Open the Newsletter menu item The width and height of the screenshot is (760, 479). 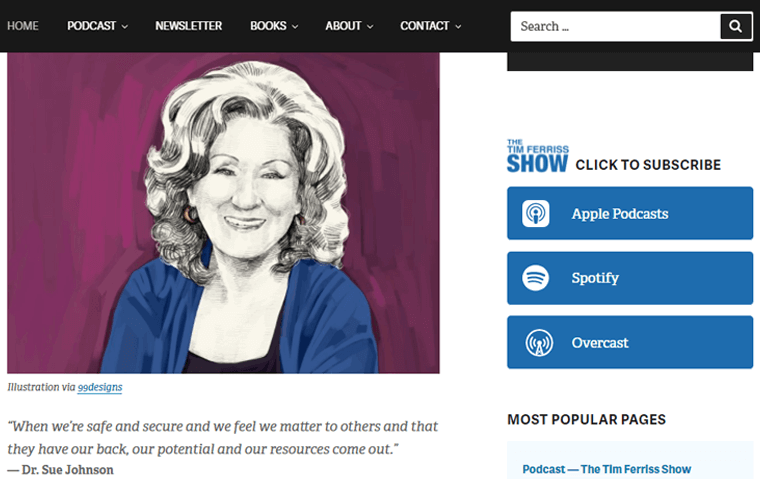pyautogui.click(x=189, y=26)
